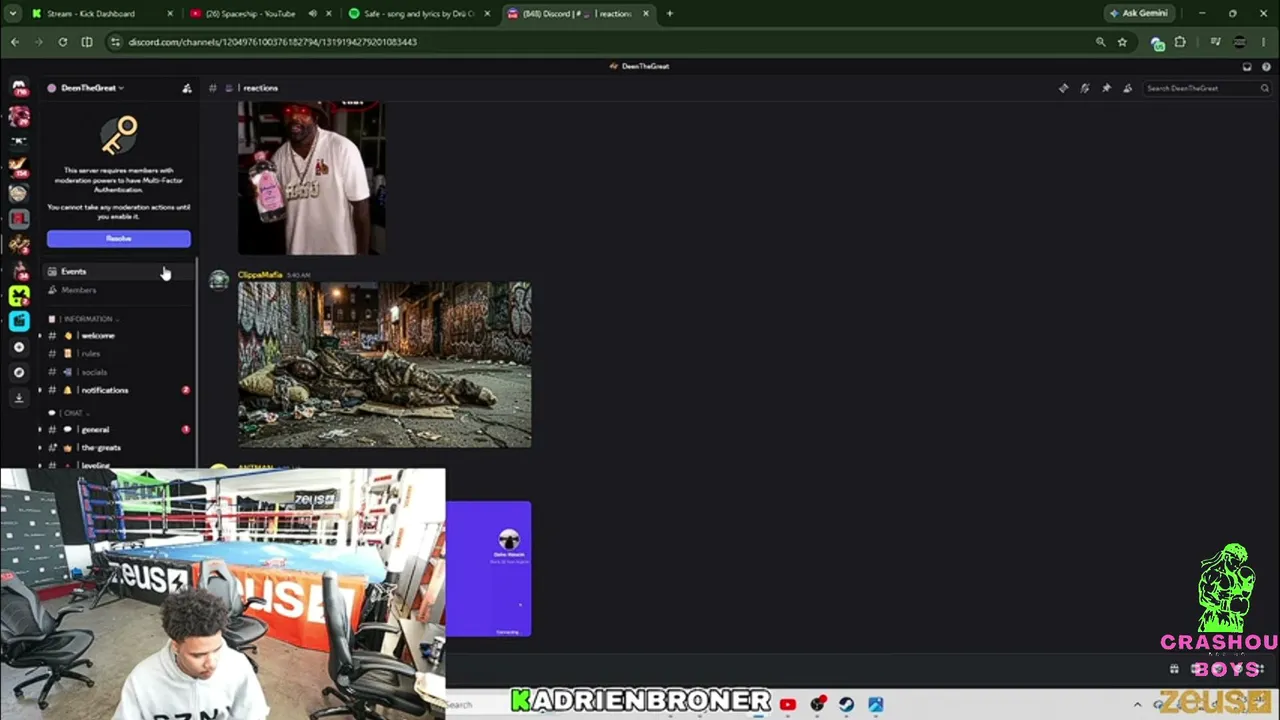The image size is (1280, 720).
Task: Open the Threads icon in channel header
Action: click(1063, 88)
